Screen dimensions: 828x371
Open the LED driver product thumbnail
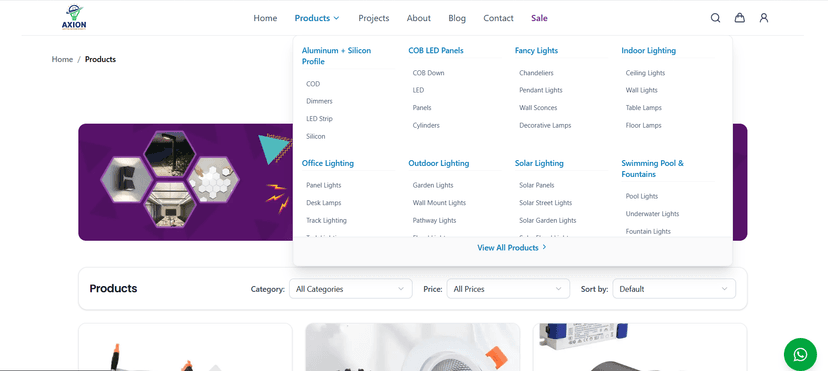640,347
